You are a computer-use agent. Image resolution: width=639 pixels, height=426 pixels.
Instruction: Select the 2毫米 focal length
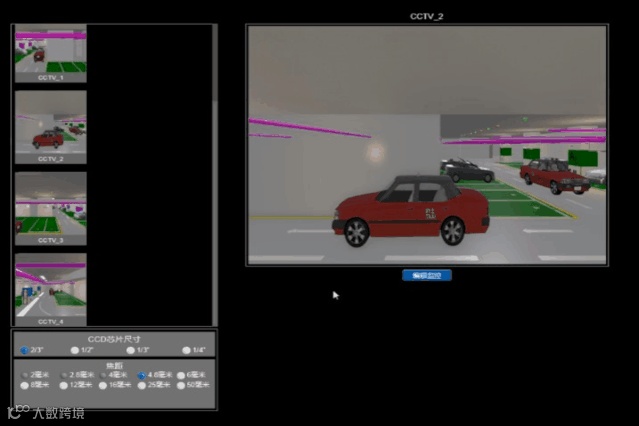(x=25, y=375)
